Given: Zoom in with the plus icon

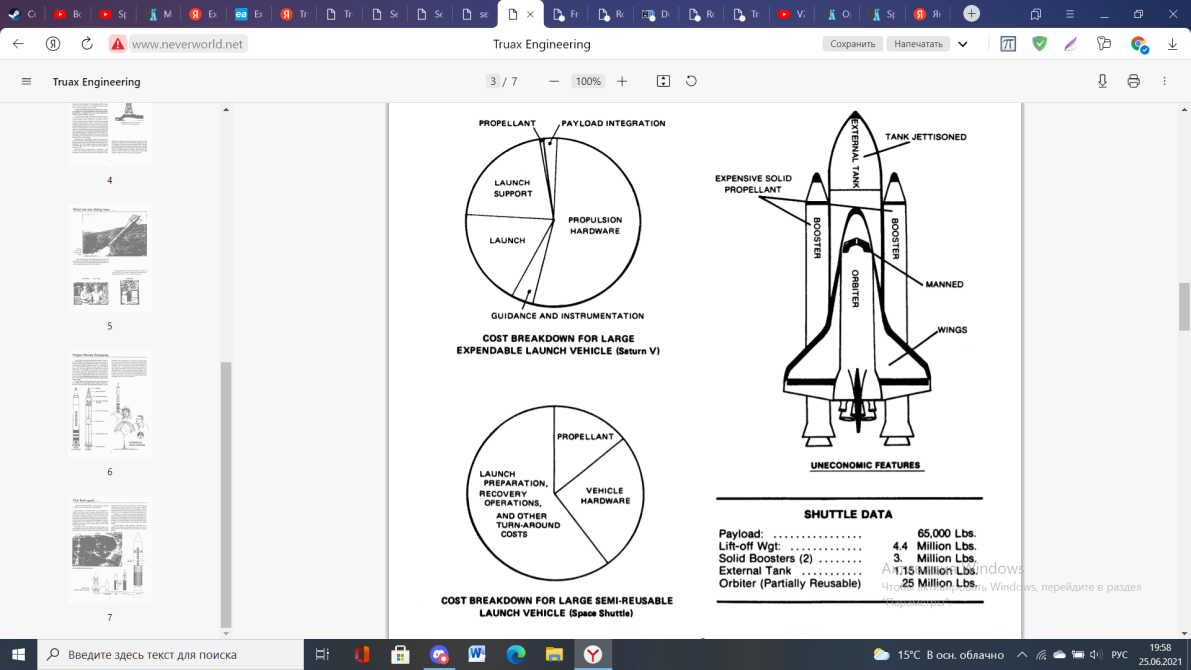Looking at the screenshot, I should click(622, 81).
